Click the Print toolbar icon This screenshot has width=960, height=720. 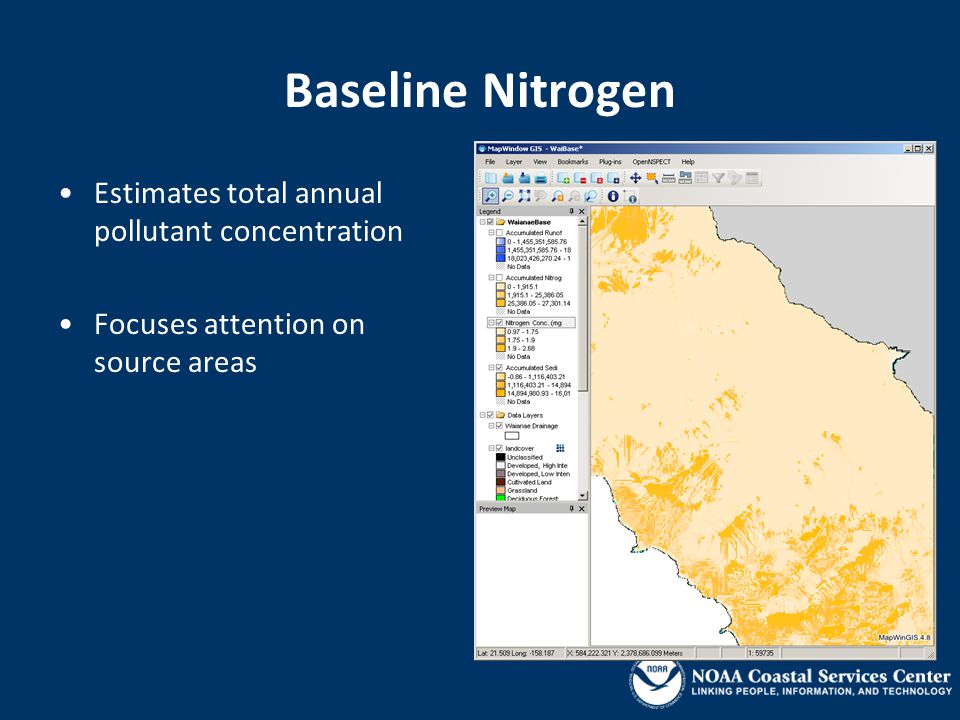541,178
